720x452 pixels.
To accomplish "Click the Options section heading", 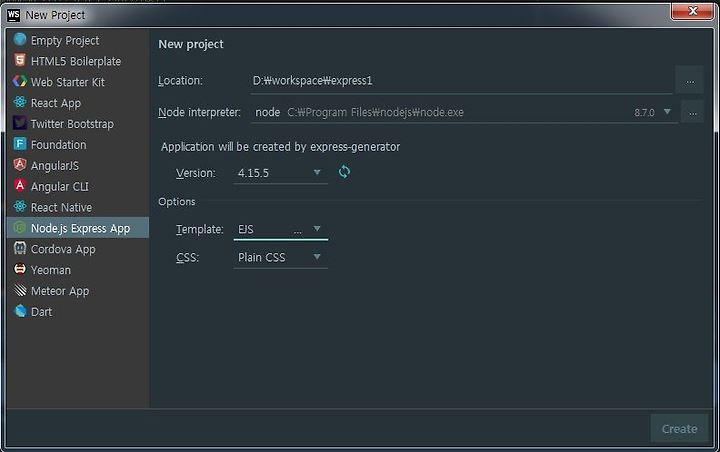I will click(x=177, y=201).
